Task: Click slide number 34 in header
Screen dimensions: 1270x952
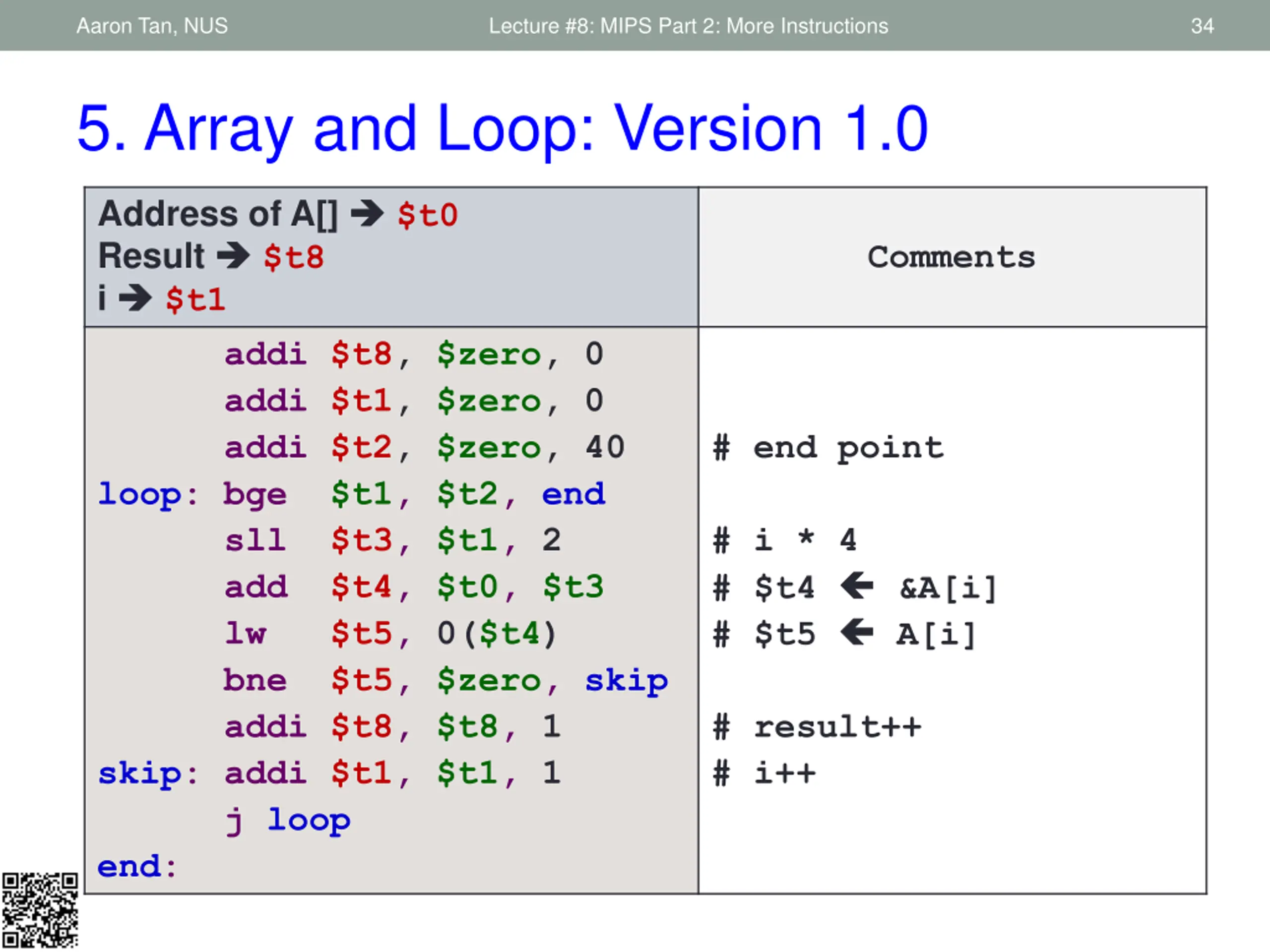Action: click(x=1202, y=26)
